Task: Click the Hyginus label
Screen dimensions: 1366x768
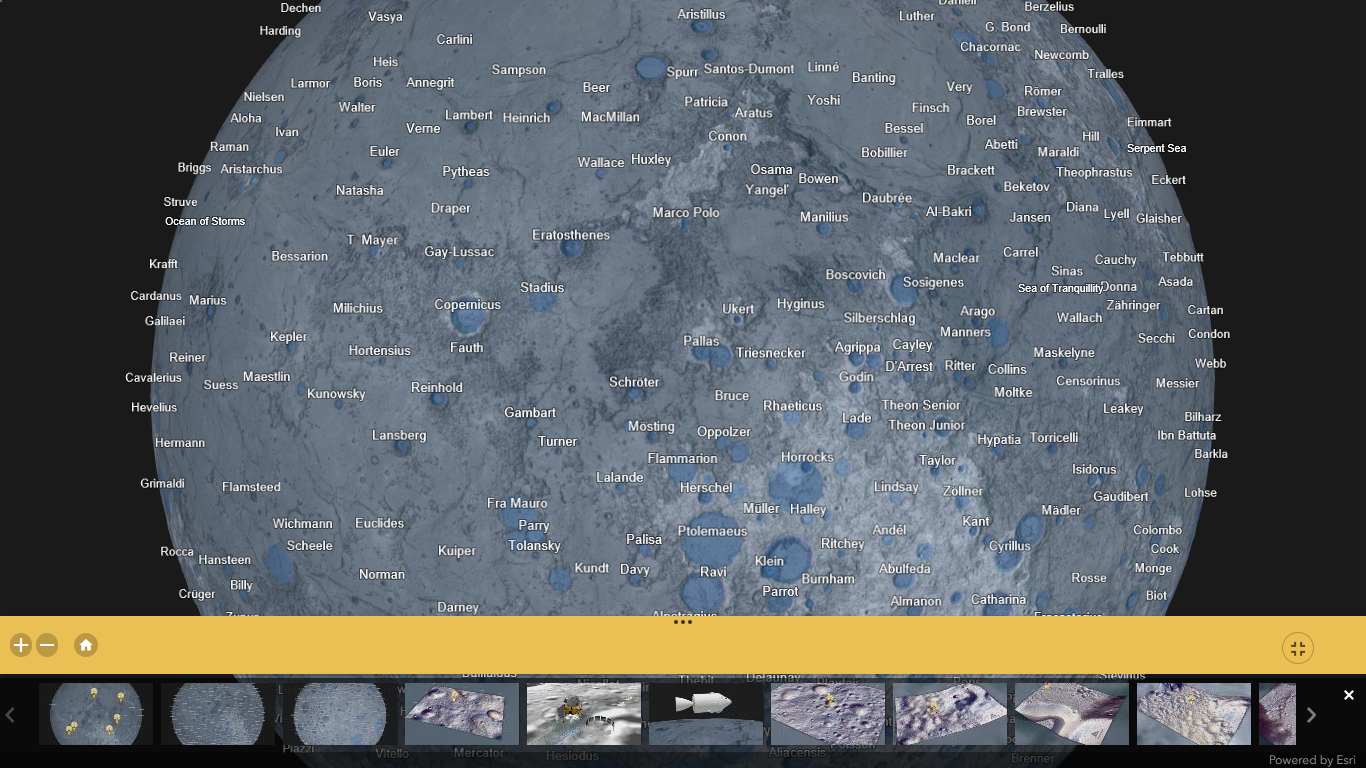Action: [801, 304]
